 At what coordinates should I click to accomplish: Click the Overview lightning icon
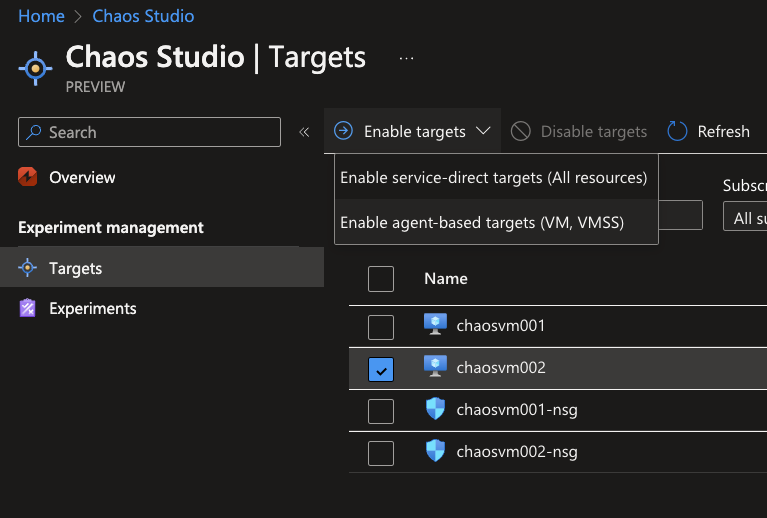click(x=27, y=177)
